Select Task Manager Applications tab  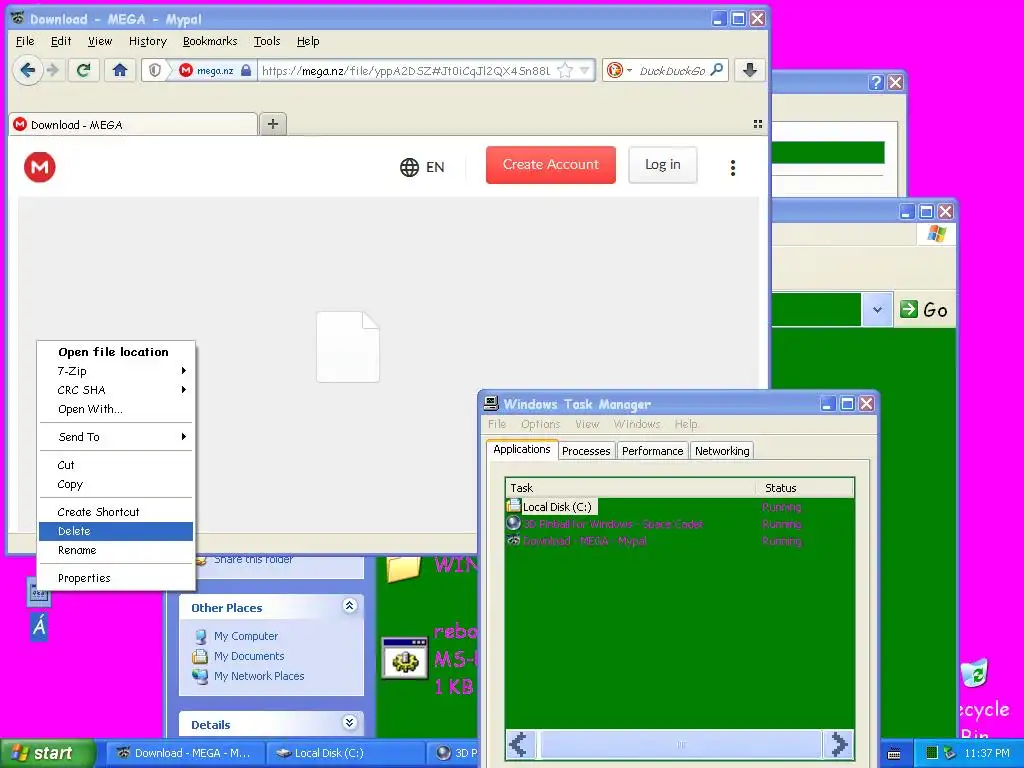522,449
